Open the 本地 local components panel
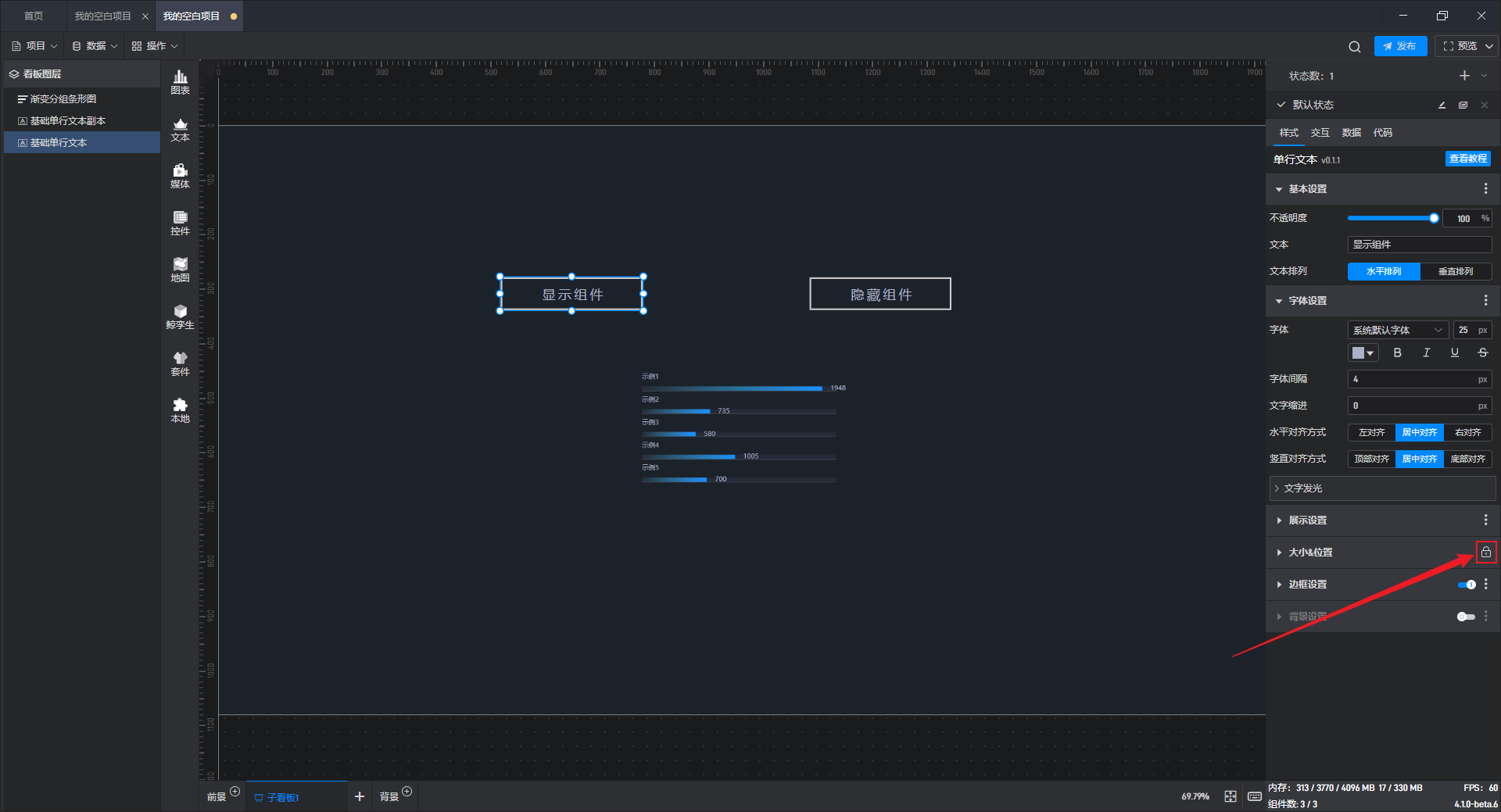The image size is (1501, 812). [180, 410]
